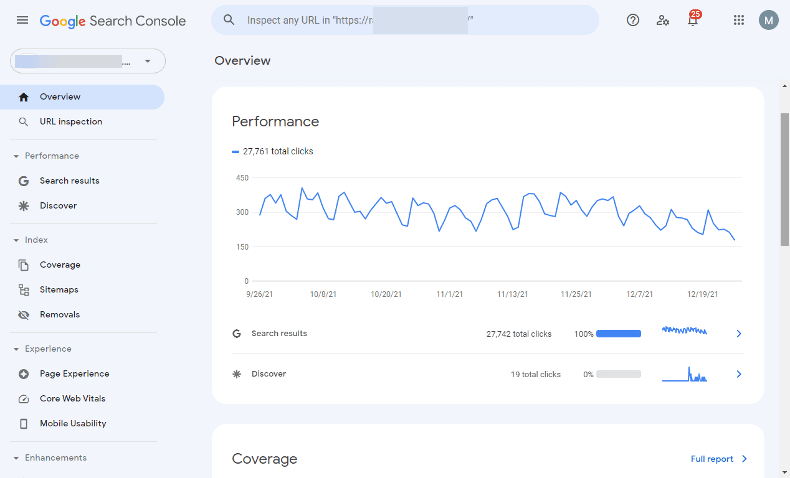Open the hamburger main menu
The width and height of the screenshot is (790, 478).
(x=22, y=20)
